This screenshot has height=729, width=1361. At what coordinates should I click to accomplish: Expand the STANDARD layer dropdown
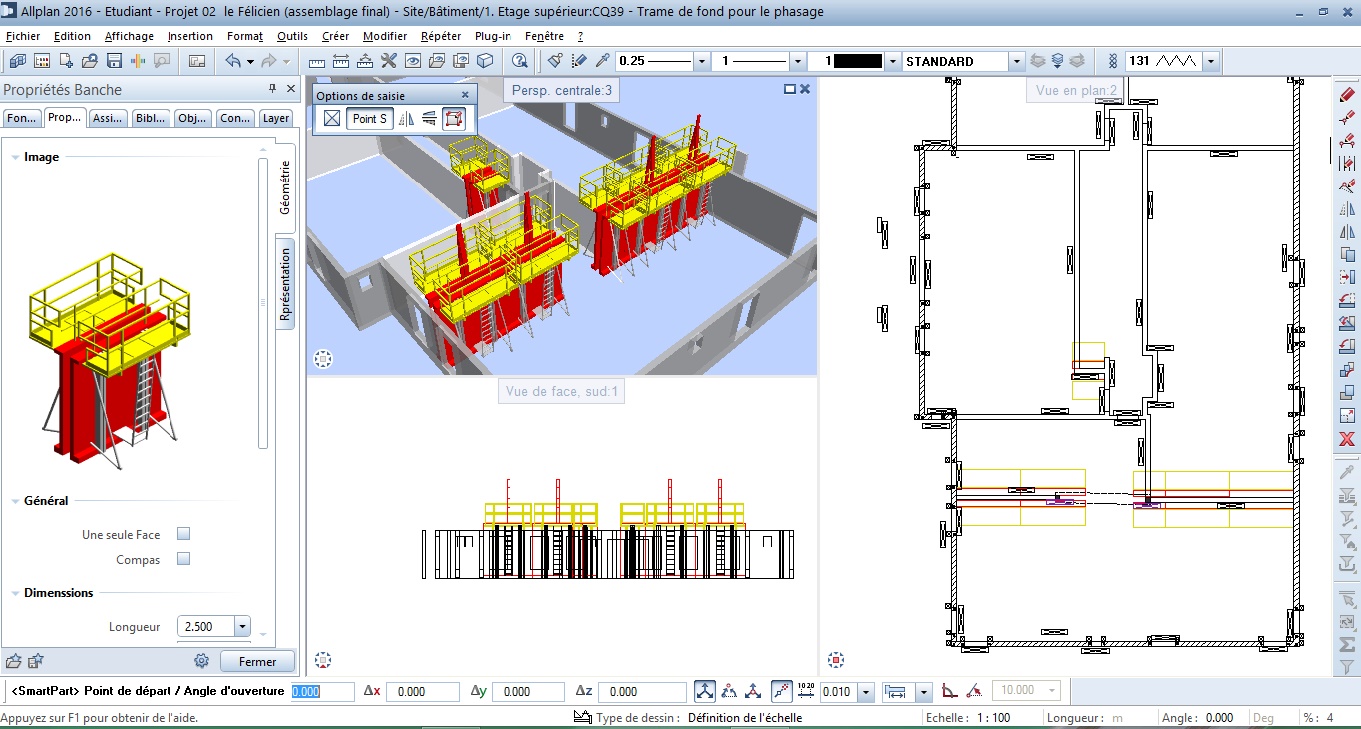pyautogui.click(x=1017, y=61)
